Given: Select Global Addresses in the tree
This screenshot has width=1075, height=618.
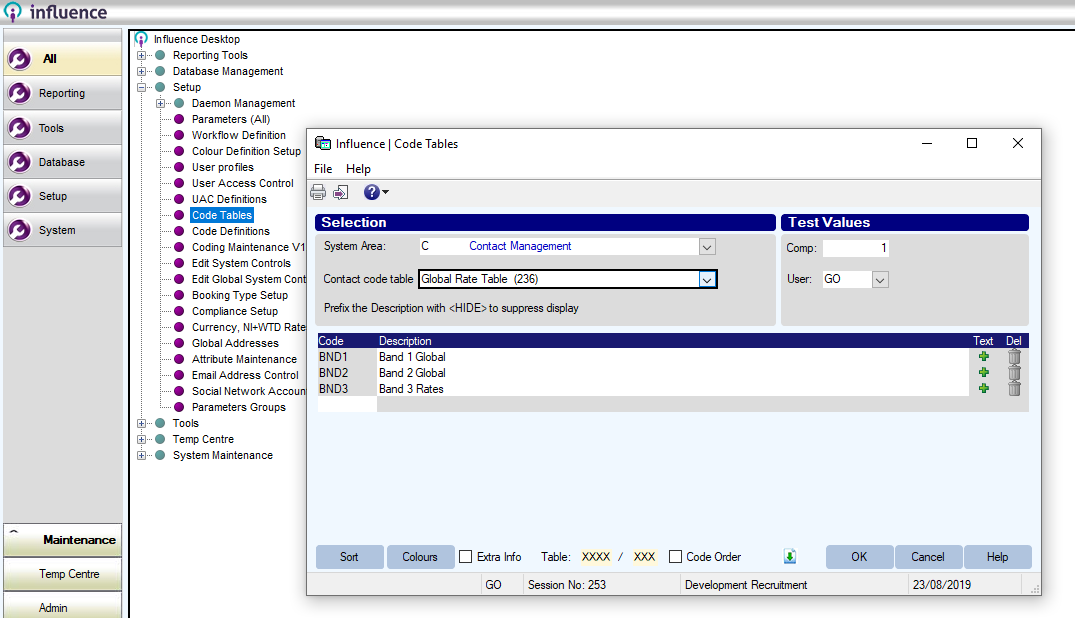Looking at the screenshot, I should tap(235, 343).
